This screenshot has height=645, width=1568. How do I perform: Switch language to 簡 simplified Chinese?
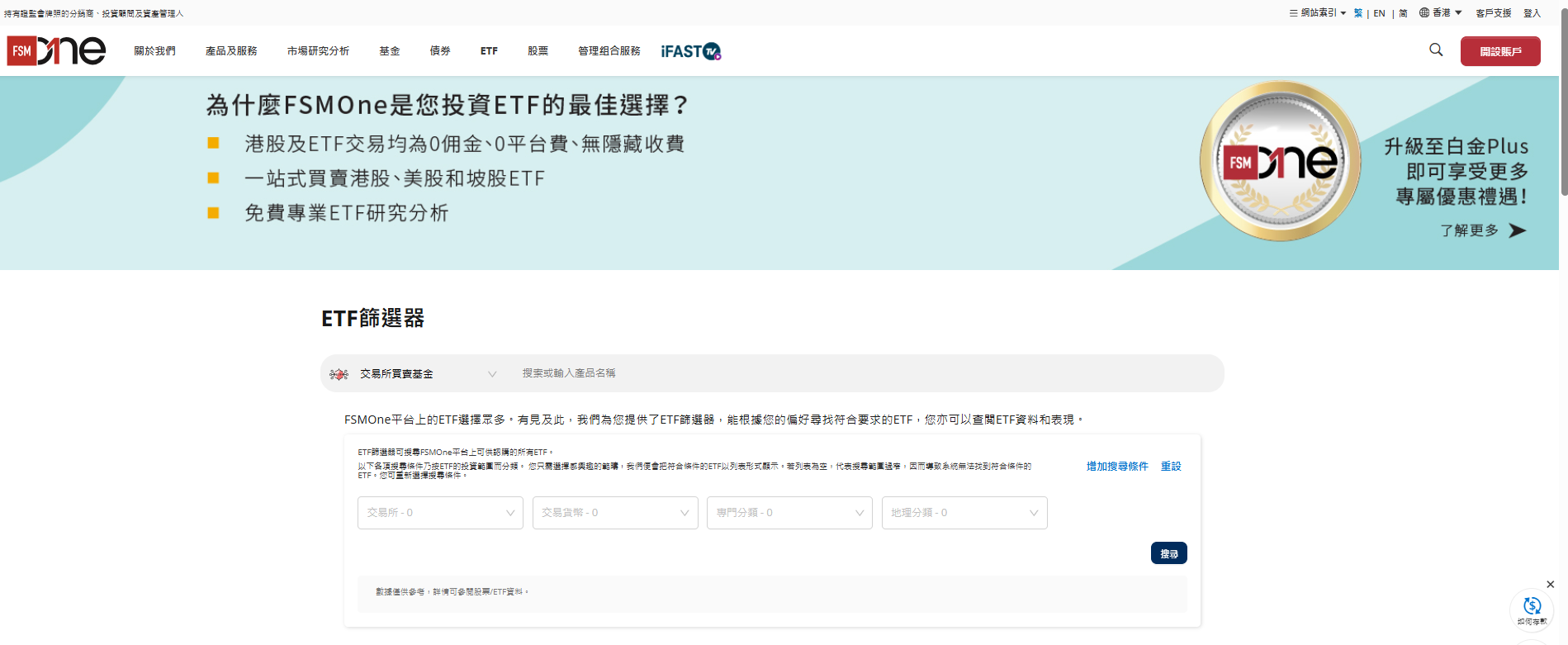pos(1403,13)
